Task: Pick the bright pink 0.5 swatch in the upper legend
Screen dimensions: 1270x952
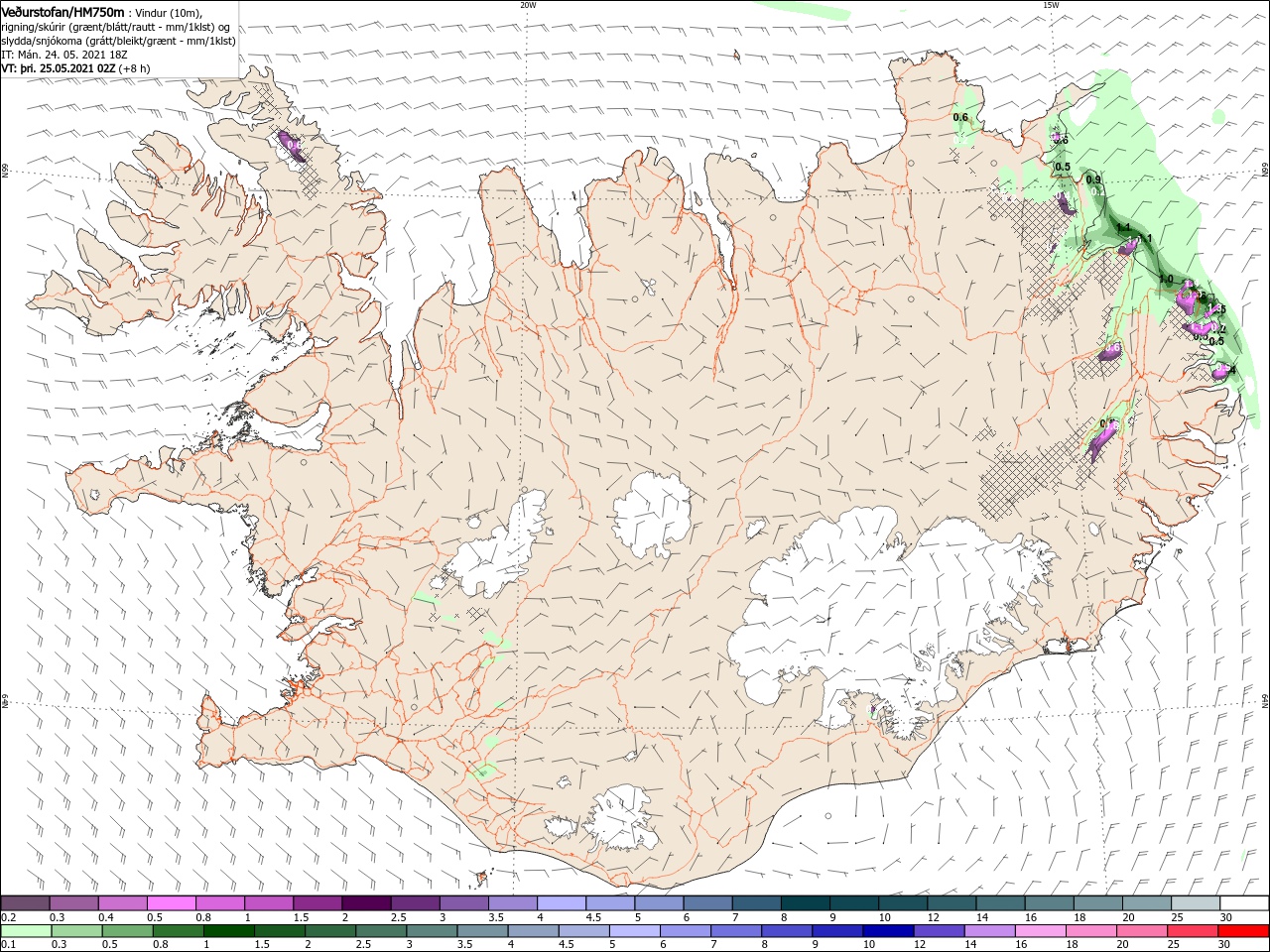Action: pyautogui.click(x=171, y=903)
